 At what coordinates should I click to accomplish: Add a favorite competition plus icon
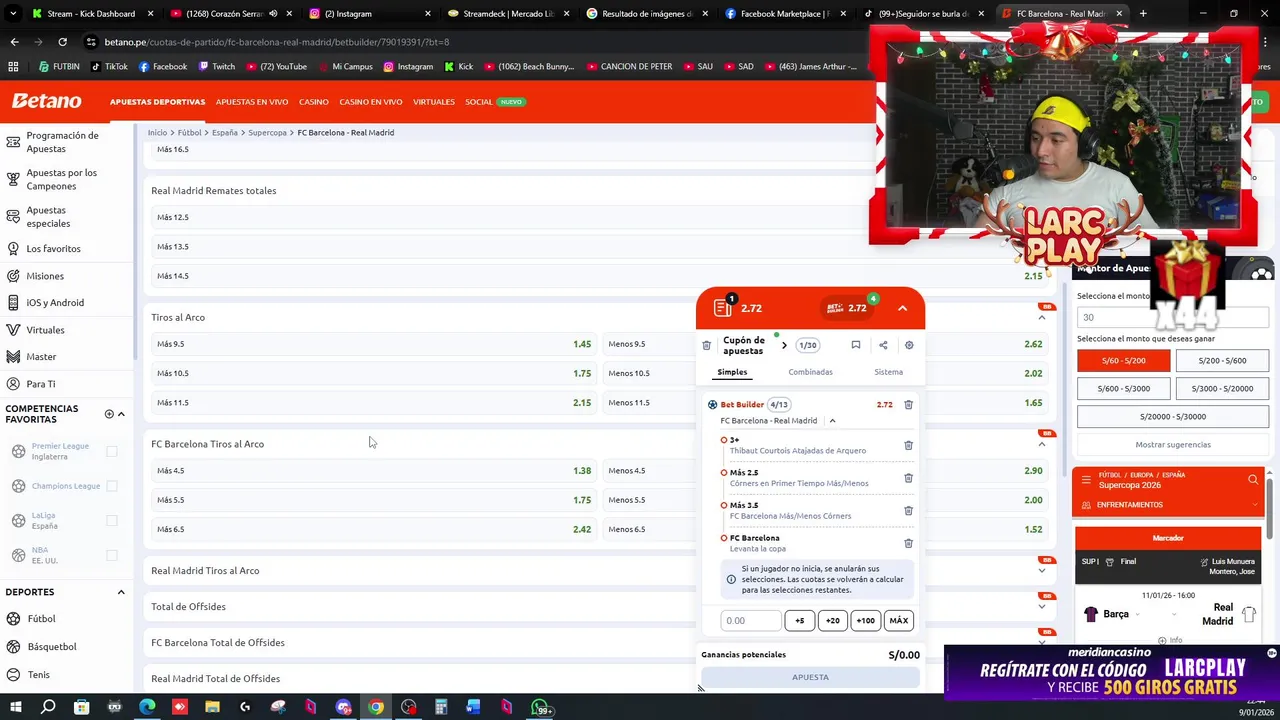(109, 414)
